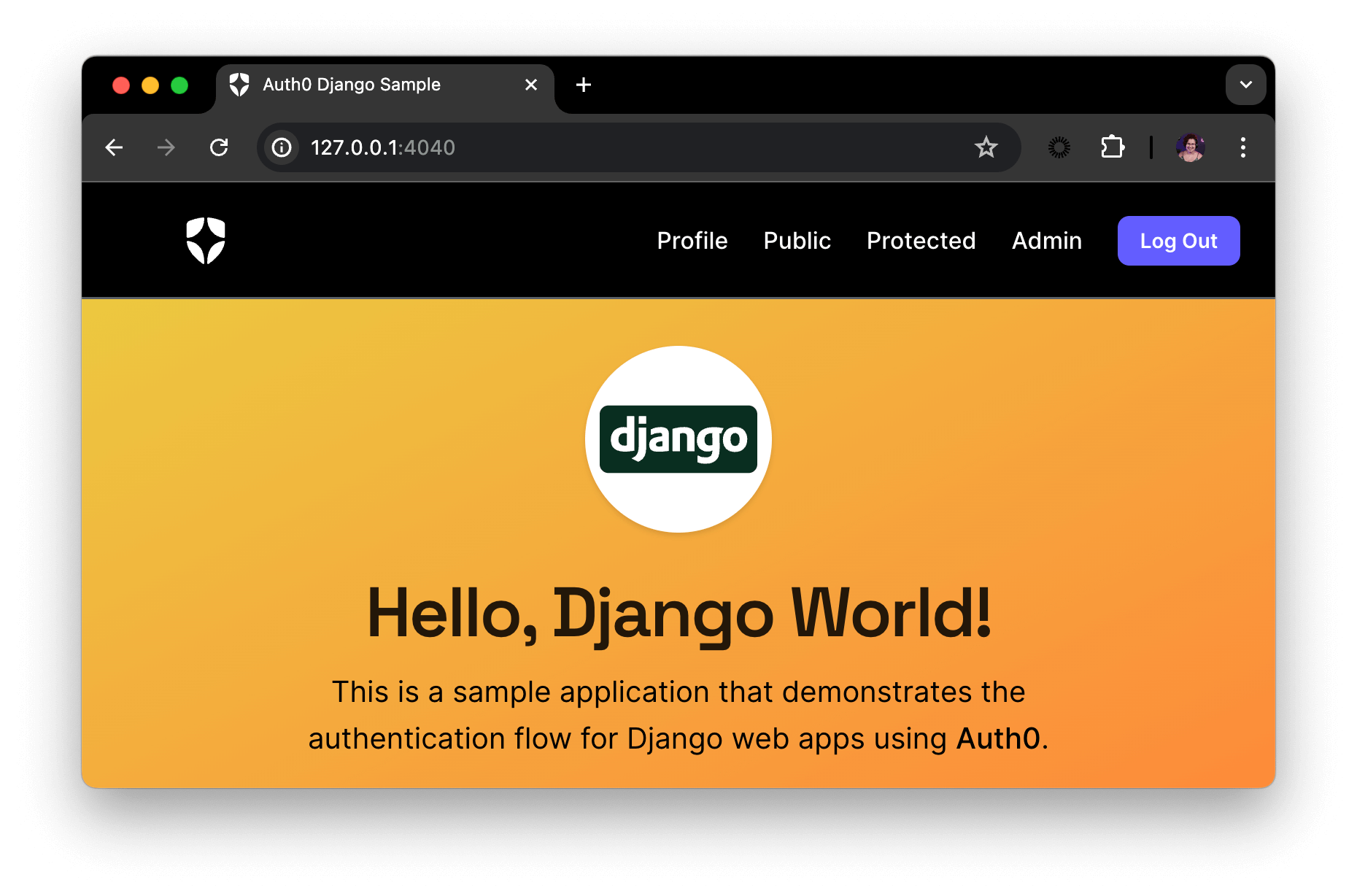Open the Profile navigation menu item
1357x896 pixels.
pos(692,240)
